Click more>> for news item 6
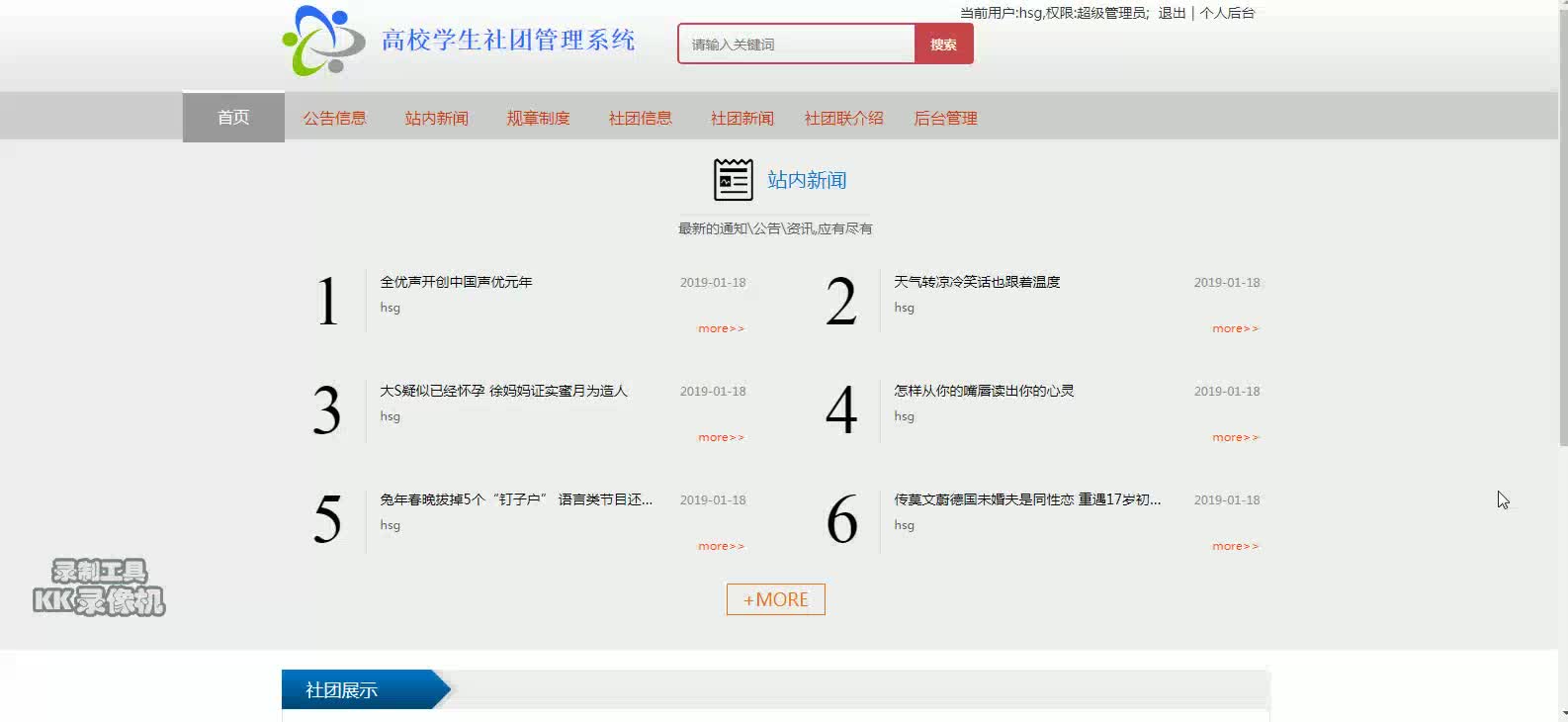The image size is (1568, 722). coord(1235,546)
